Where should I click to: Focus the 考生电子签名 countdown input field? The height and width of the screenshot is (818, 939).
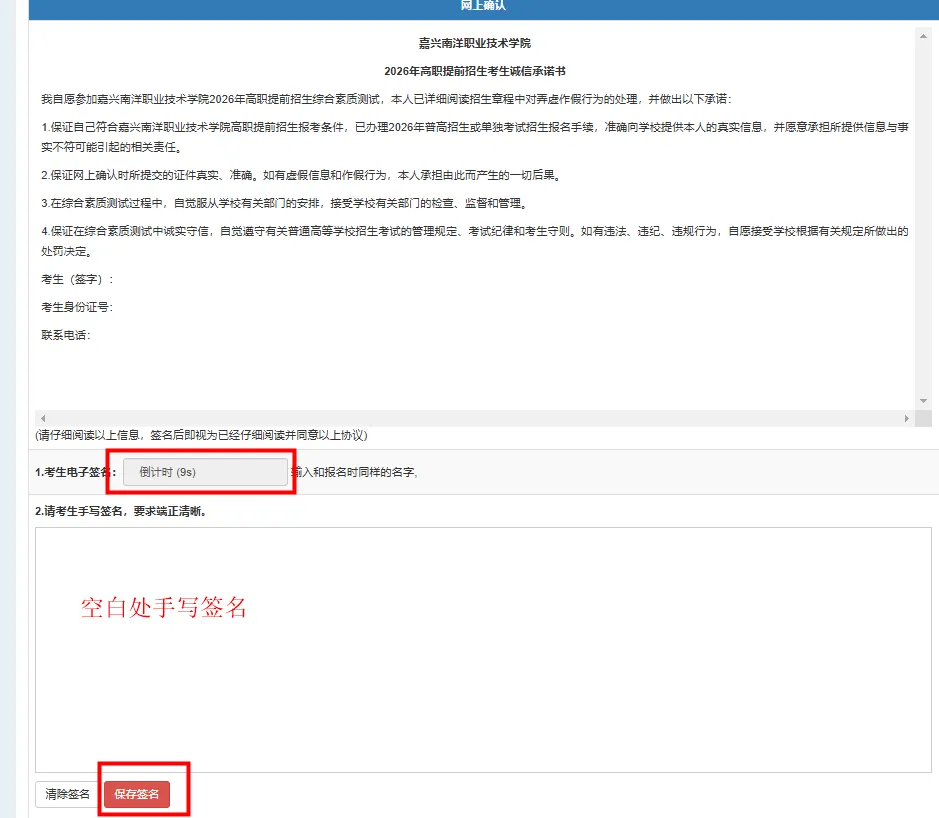coord(205,472)
